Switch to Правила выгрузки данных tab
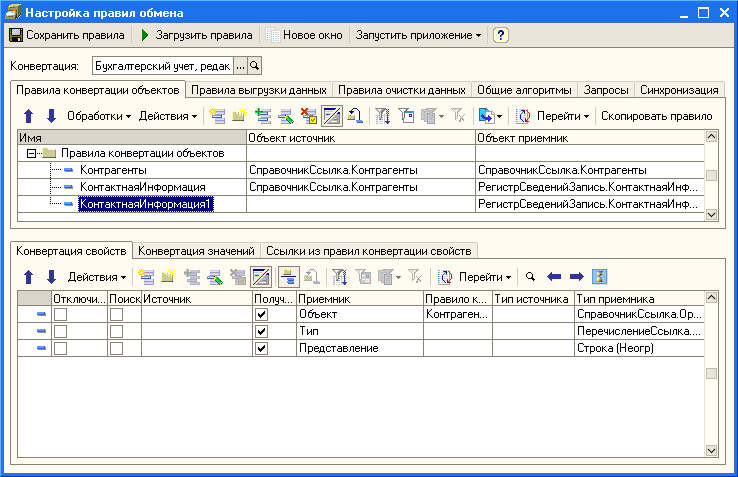This screenshot has width=738, height=477. tap(258, 90)
